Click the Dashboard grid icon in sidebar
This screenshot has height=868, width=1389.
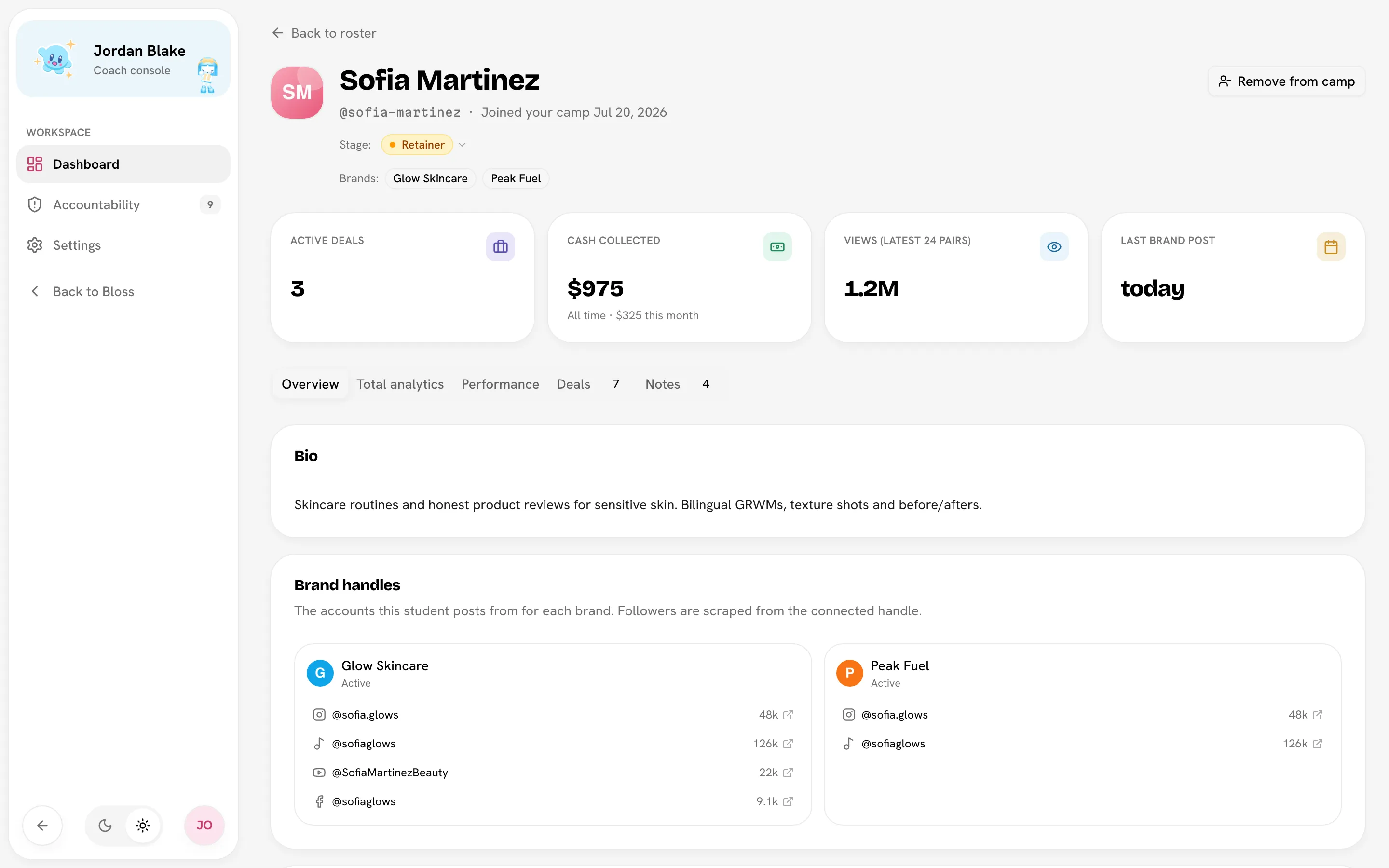pos(34,164)
